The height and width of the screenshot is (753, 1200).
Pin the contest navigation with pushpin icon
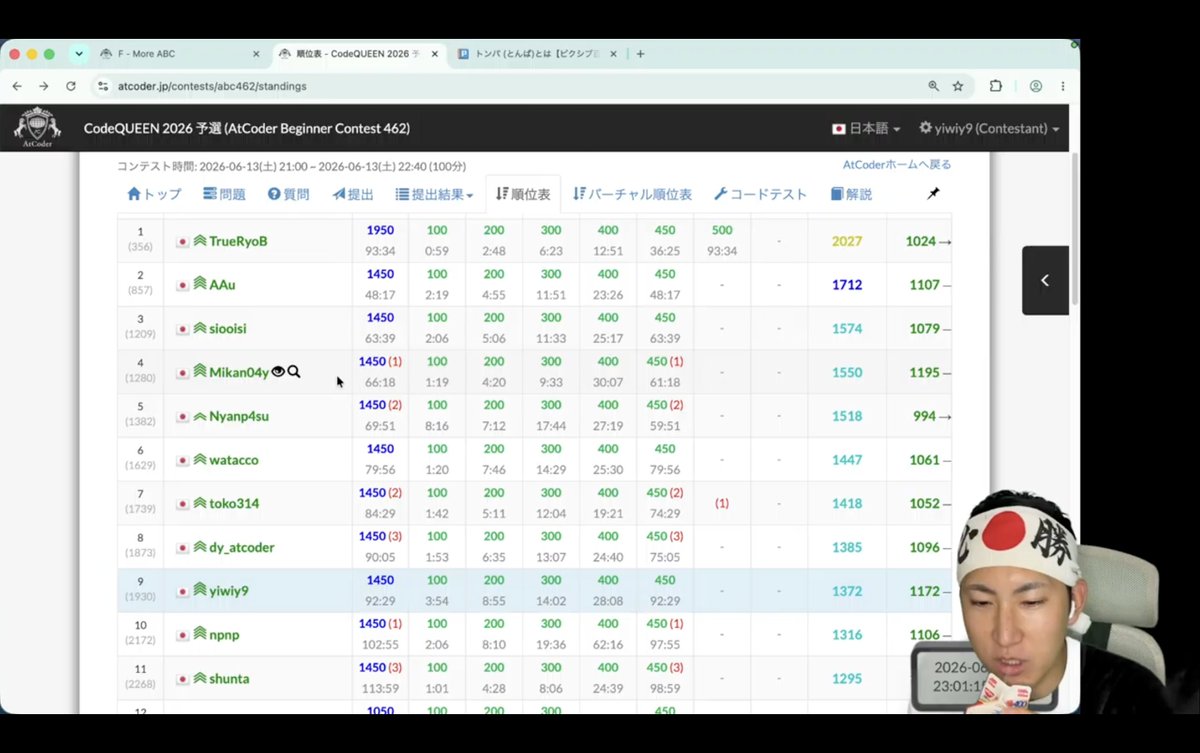(933, 193)
